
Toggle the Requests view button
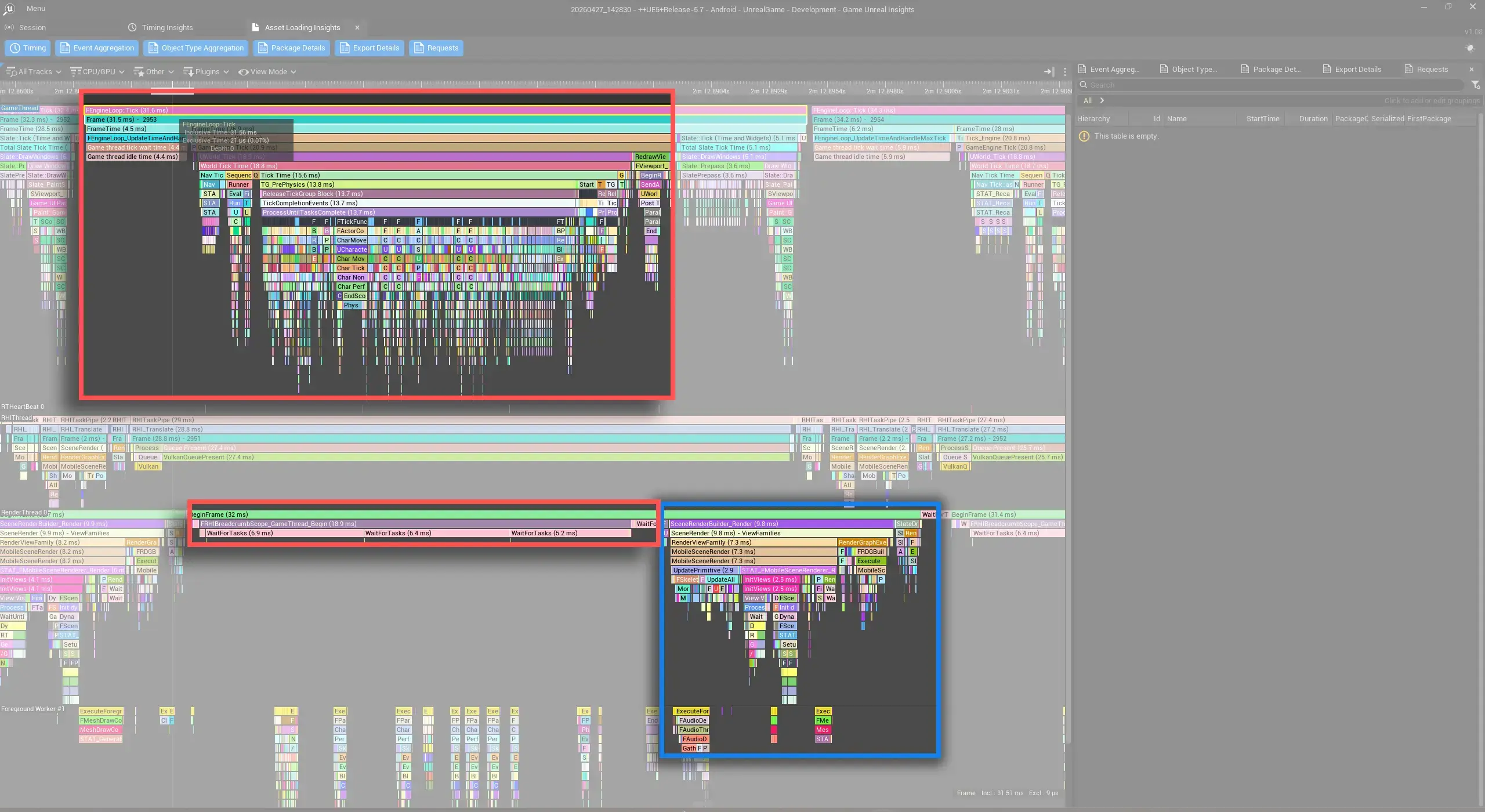(x=436, y=48)
